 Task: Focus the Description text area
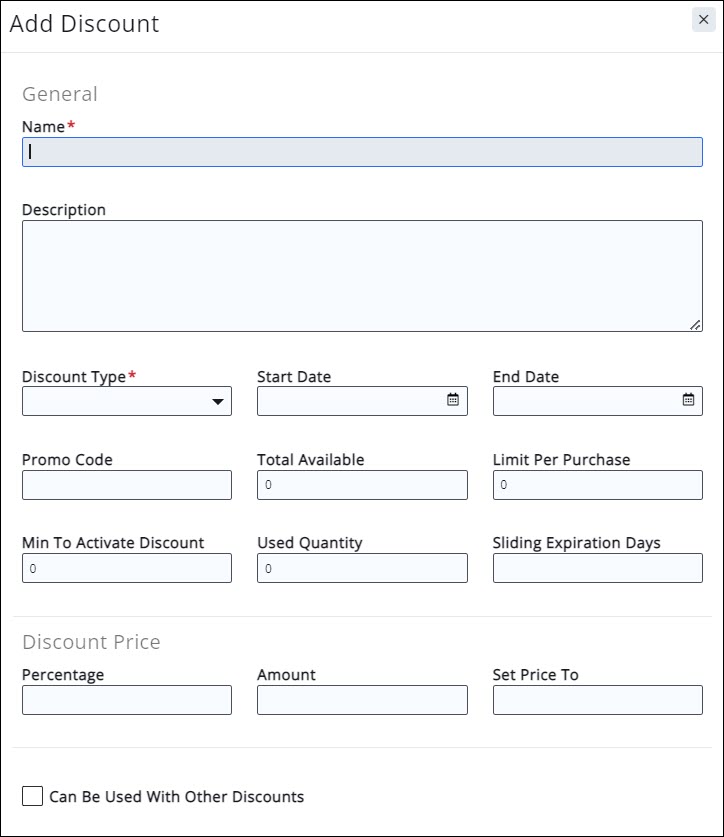(x=362, y=276)
